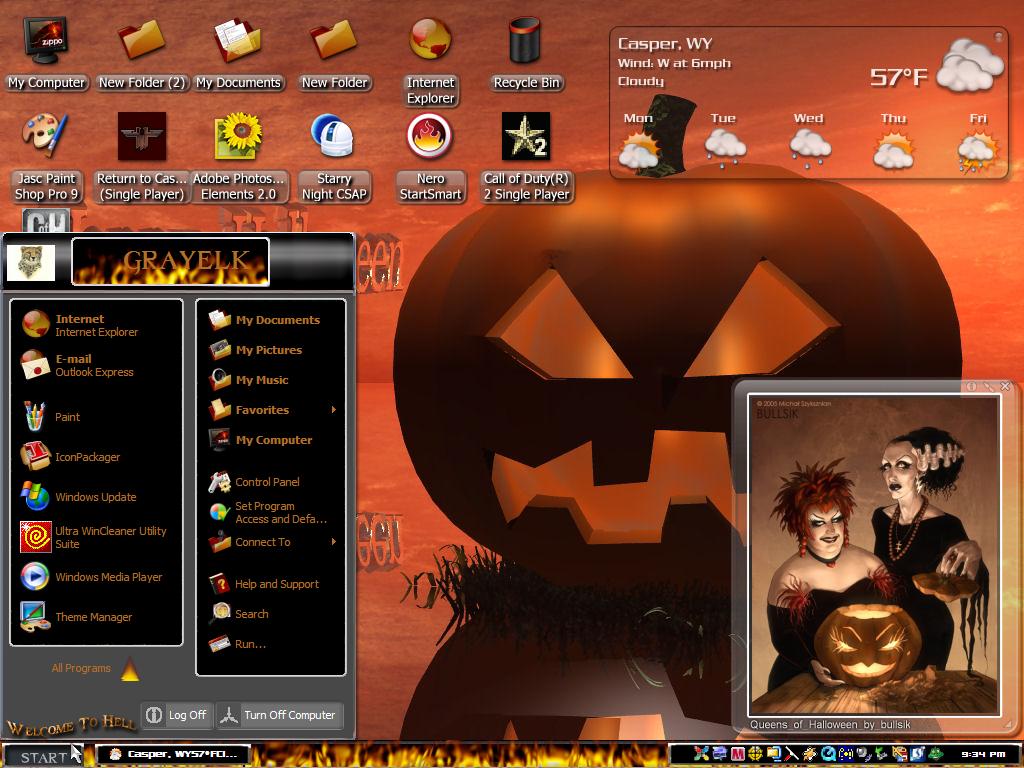Expand All Programs in the Start menu
Viewport: 1024px width, 768px height.
tap(95, 668)
